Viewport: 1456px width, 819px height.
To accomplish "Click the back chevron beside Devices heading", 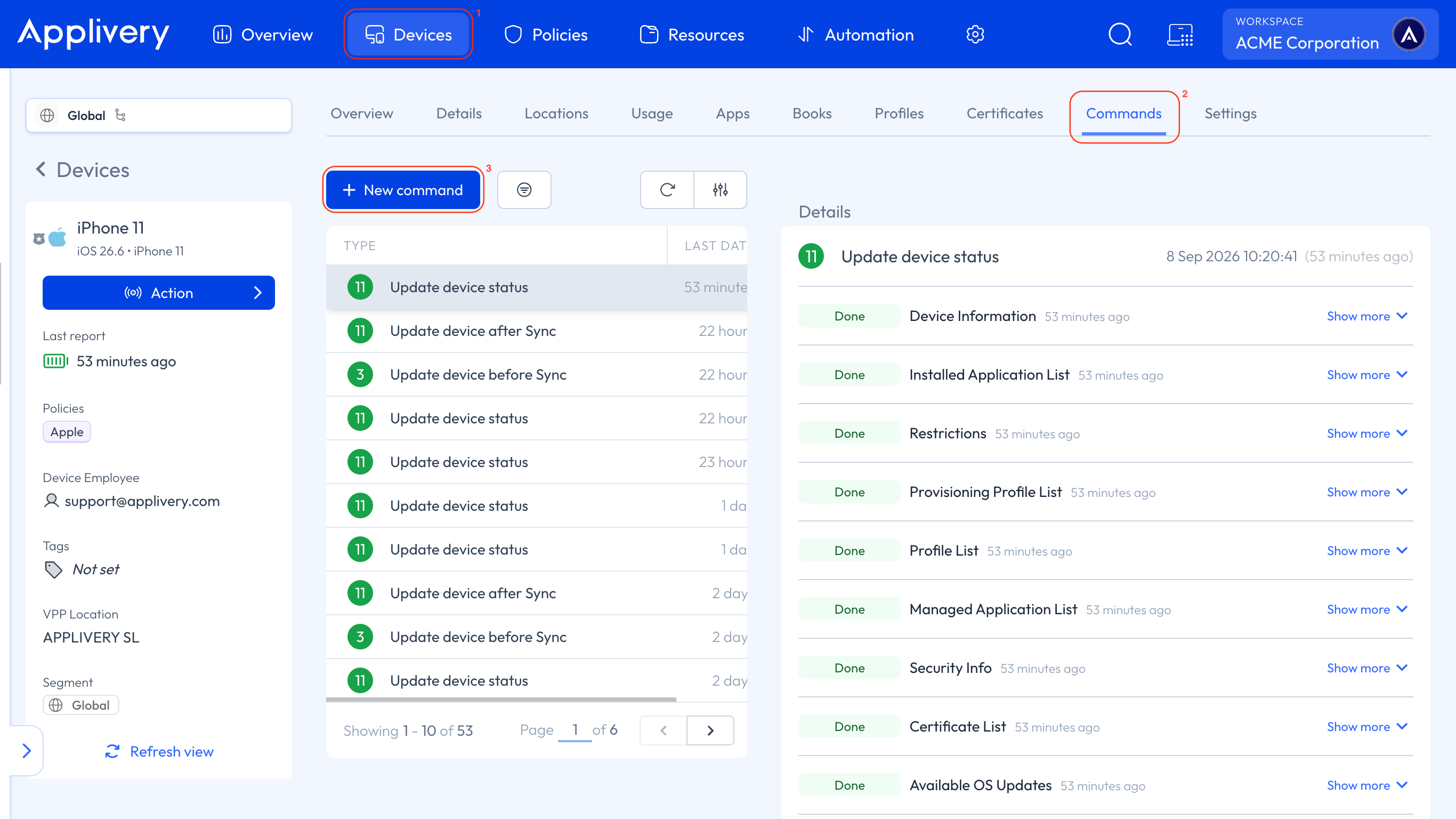I will [x=41, y=169].
